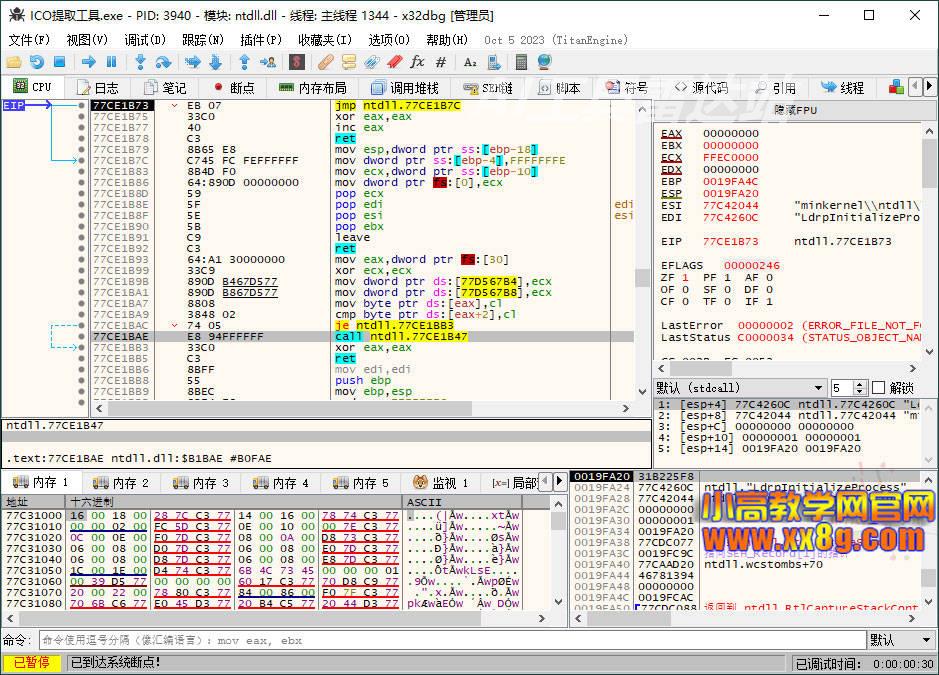Open the 插件(P) menu
This screenshot has height=675, width=939.
pyautogui.click(x=261, y=40)
